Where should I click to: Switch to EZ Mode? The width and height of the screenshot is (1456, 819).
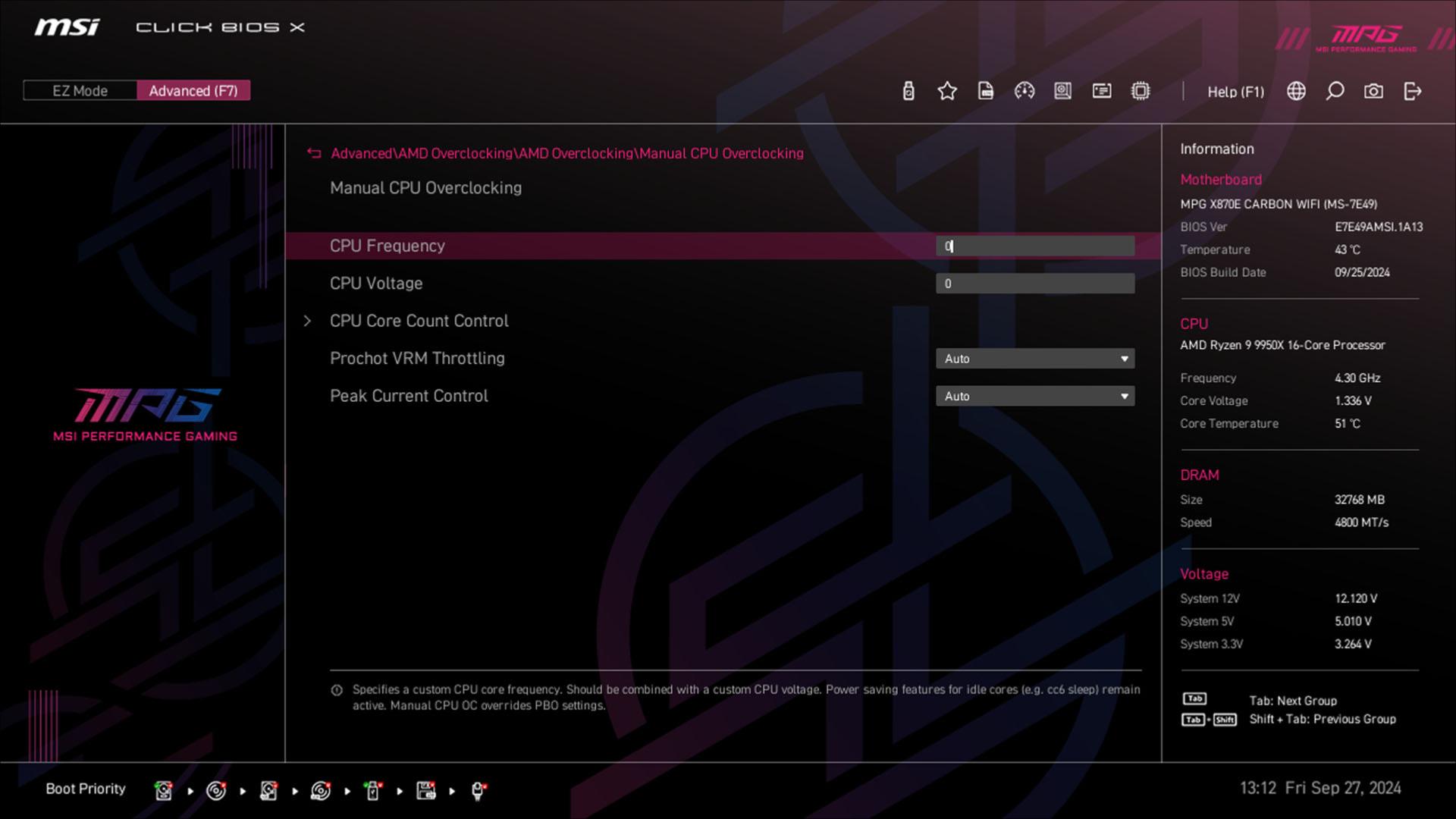coord(80,91)
